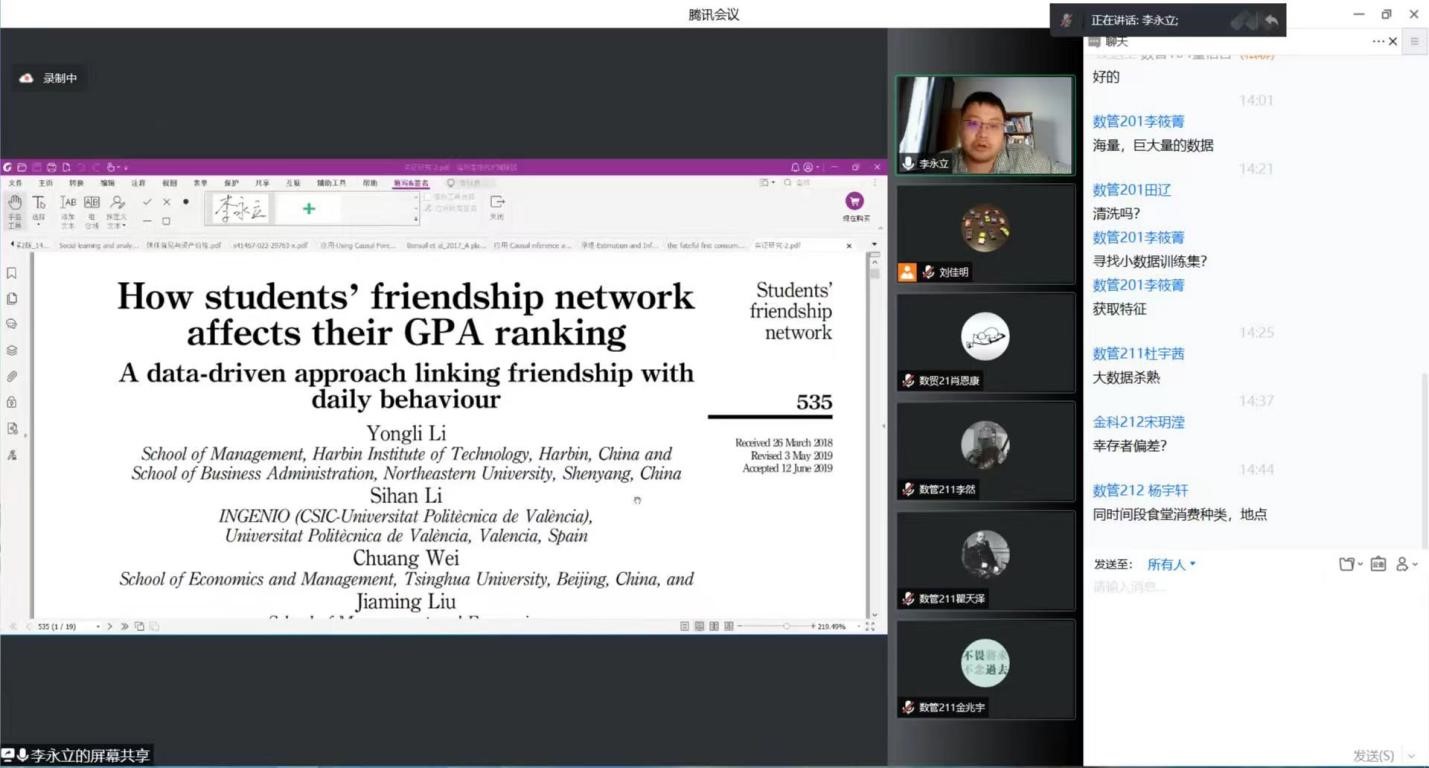The width and height of the screenshot is (1429, 768).
Task: Select the Hand tool in PDF toolbar
Action: coord(14,203)
